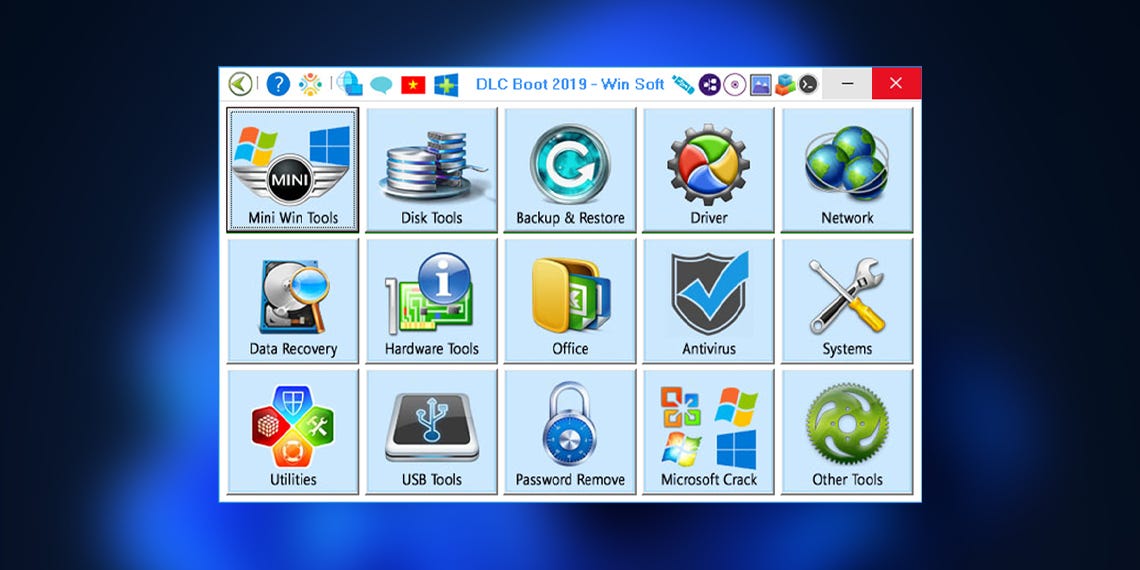Open the Office category

pyautogui.click(x=570, y=301)
